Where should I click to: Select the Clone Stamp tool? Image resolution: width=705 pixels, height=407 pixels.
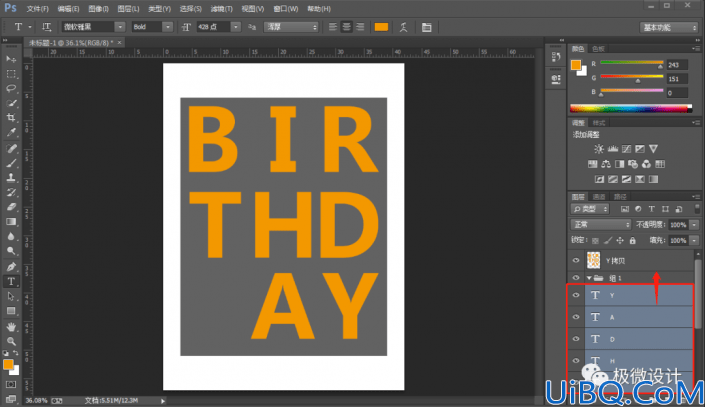click(11, 178)
